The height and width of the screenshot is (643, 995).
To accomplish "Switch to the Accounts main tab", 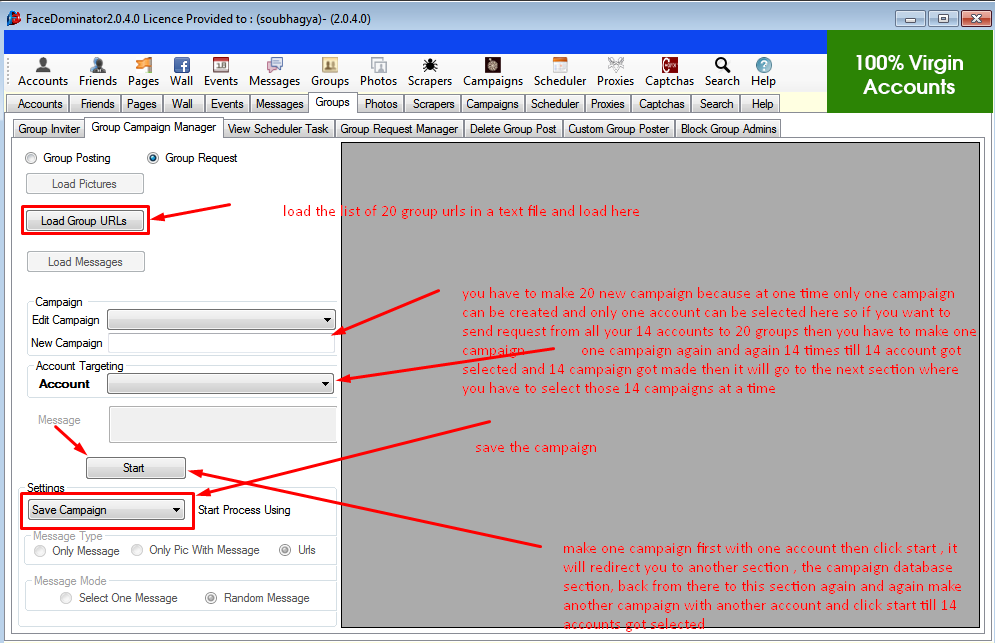I will click(40, 104).
